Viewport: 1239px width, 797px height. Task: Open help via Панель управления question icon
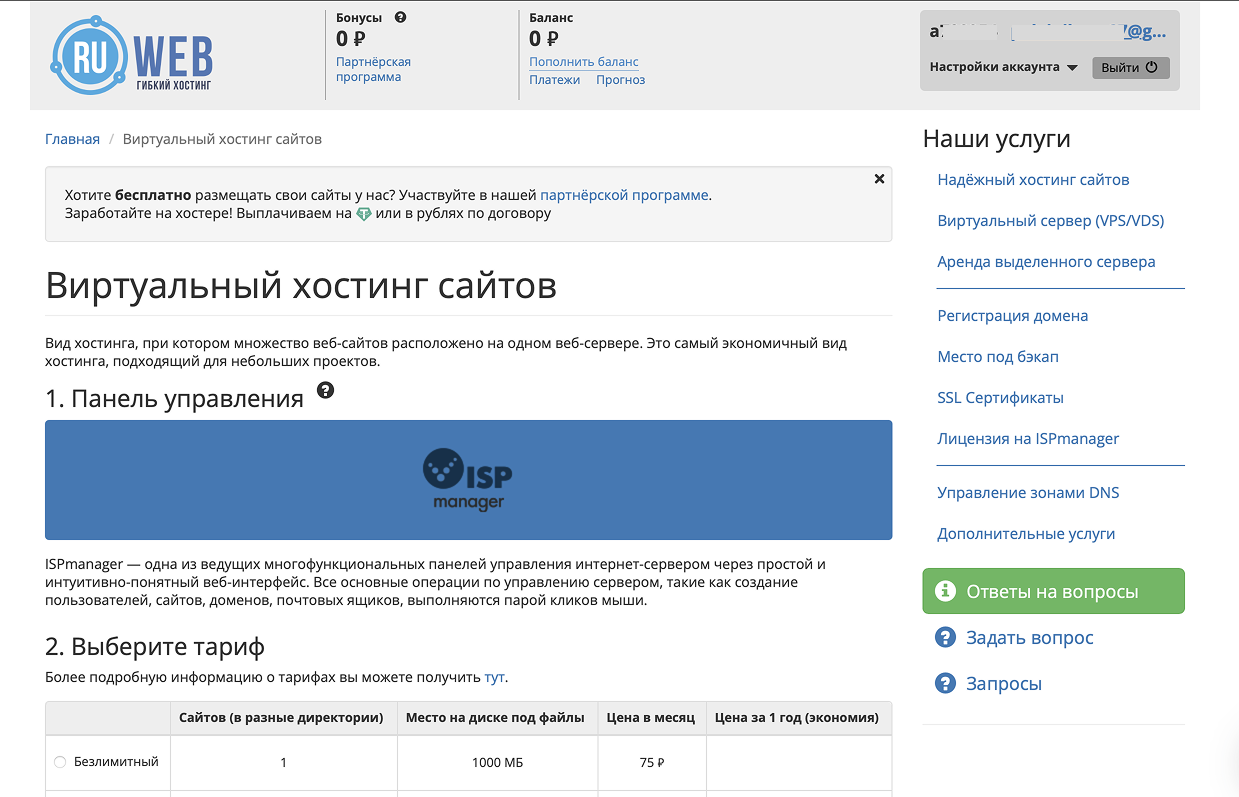pos(325,392)
